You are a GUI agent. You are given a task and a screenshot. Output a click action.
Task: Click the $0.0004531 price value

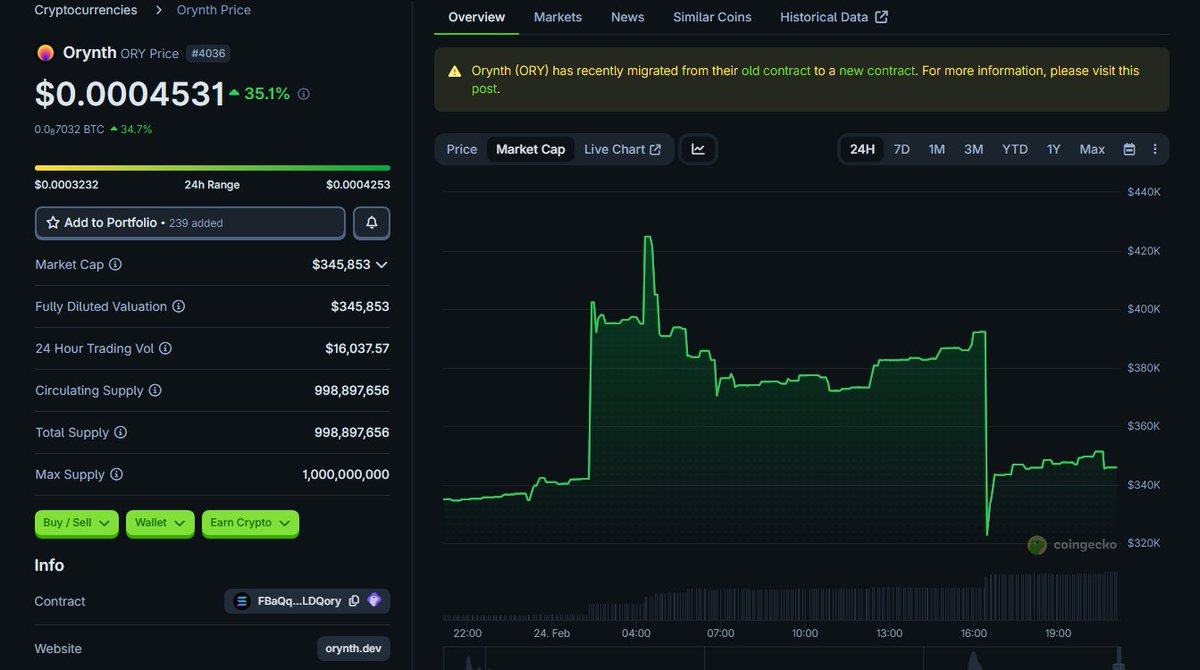(x=129, y=94)
